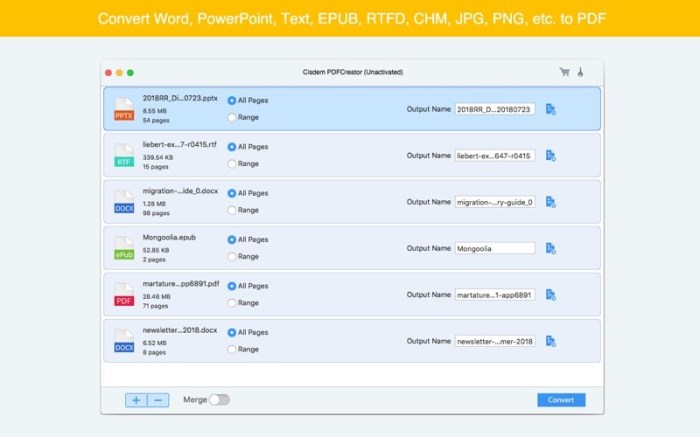Screen dimensions: 700x437
Task: Open output settings icon for Mongoolia row
Action: point(551,249)
